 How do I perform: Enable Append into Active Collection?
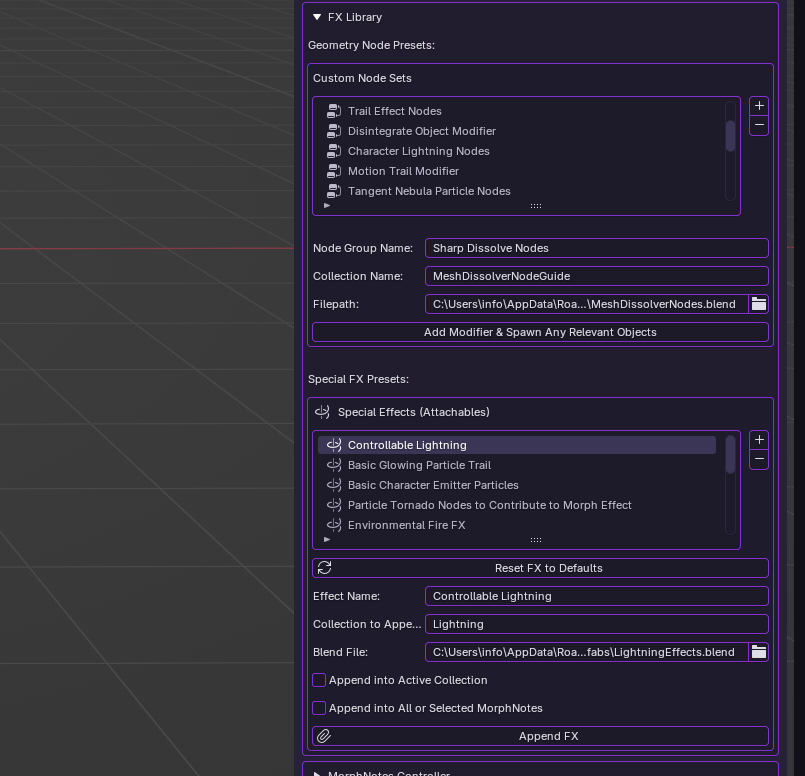pyautogui.click(x=319, y=680)
